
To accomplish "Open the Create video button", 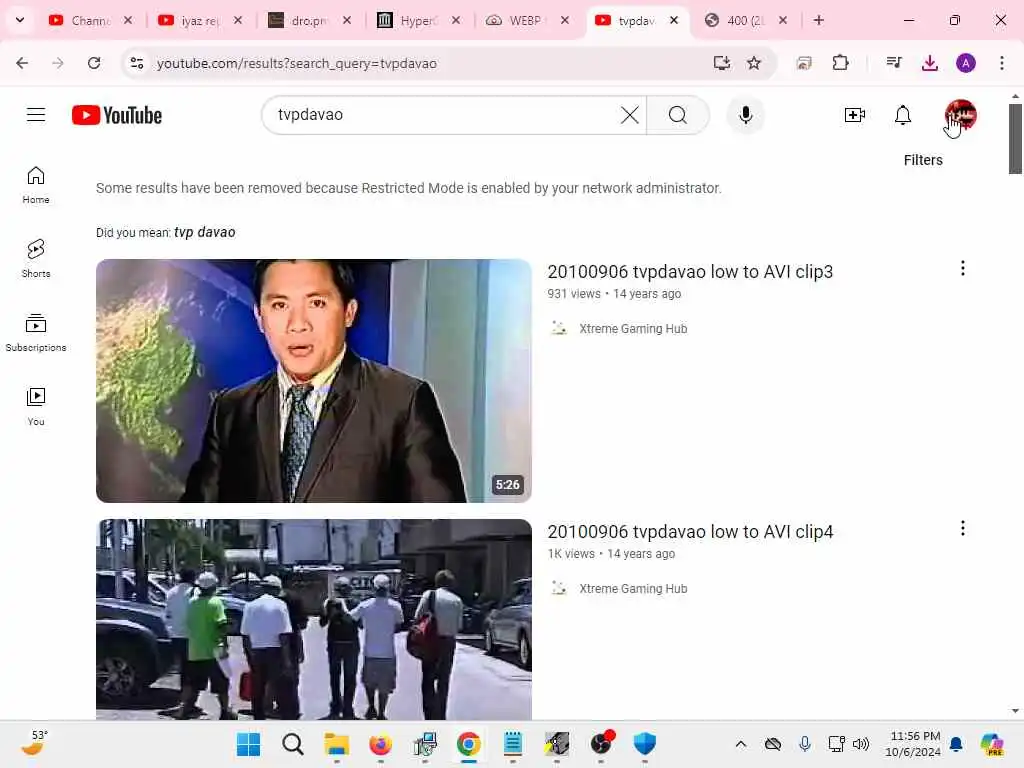I will click(854, 115).
